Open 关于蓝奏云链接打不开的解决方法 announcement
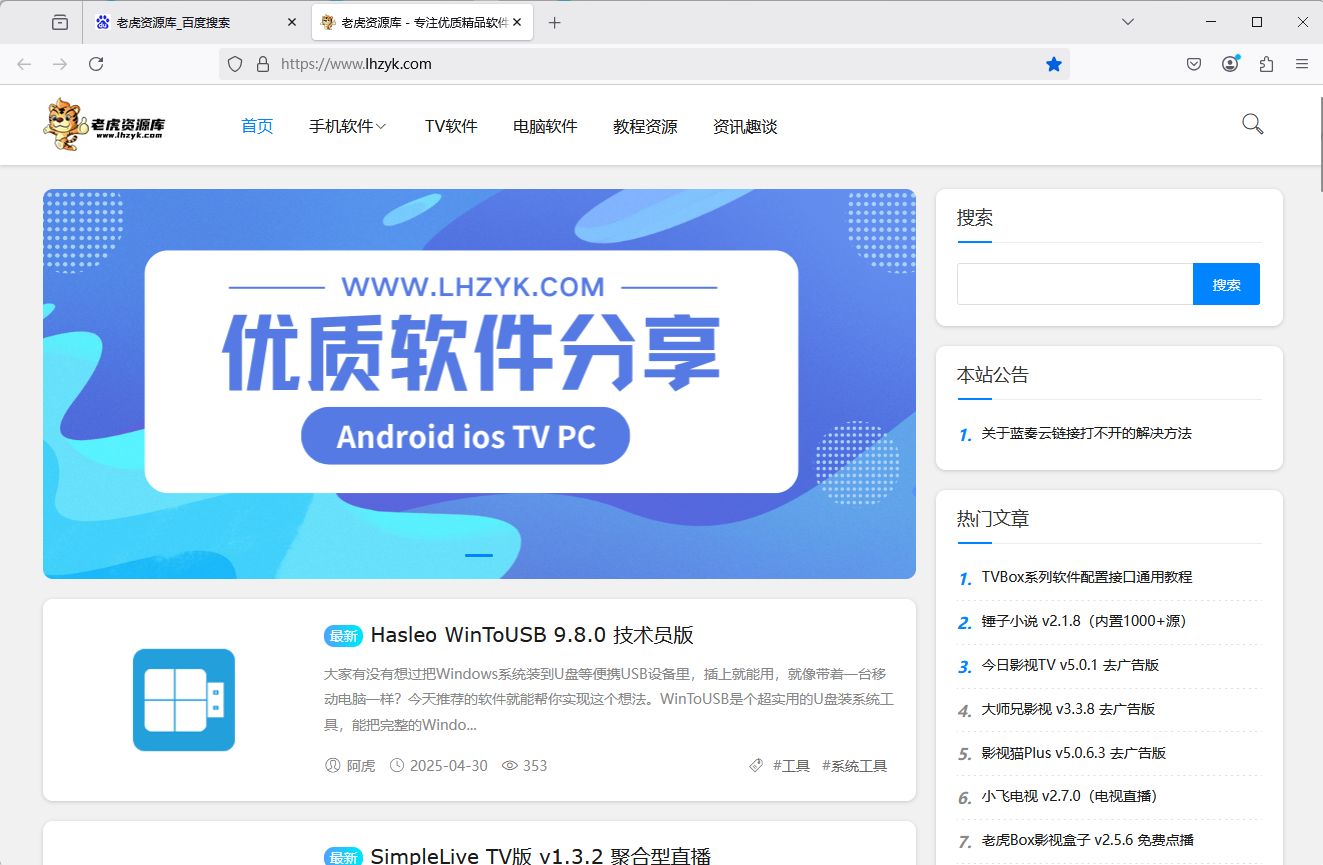Screen dimensions: 1323x865 [1086, 433]
